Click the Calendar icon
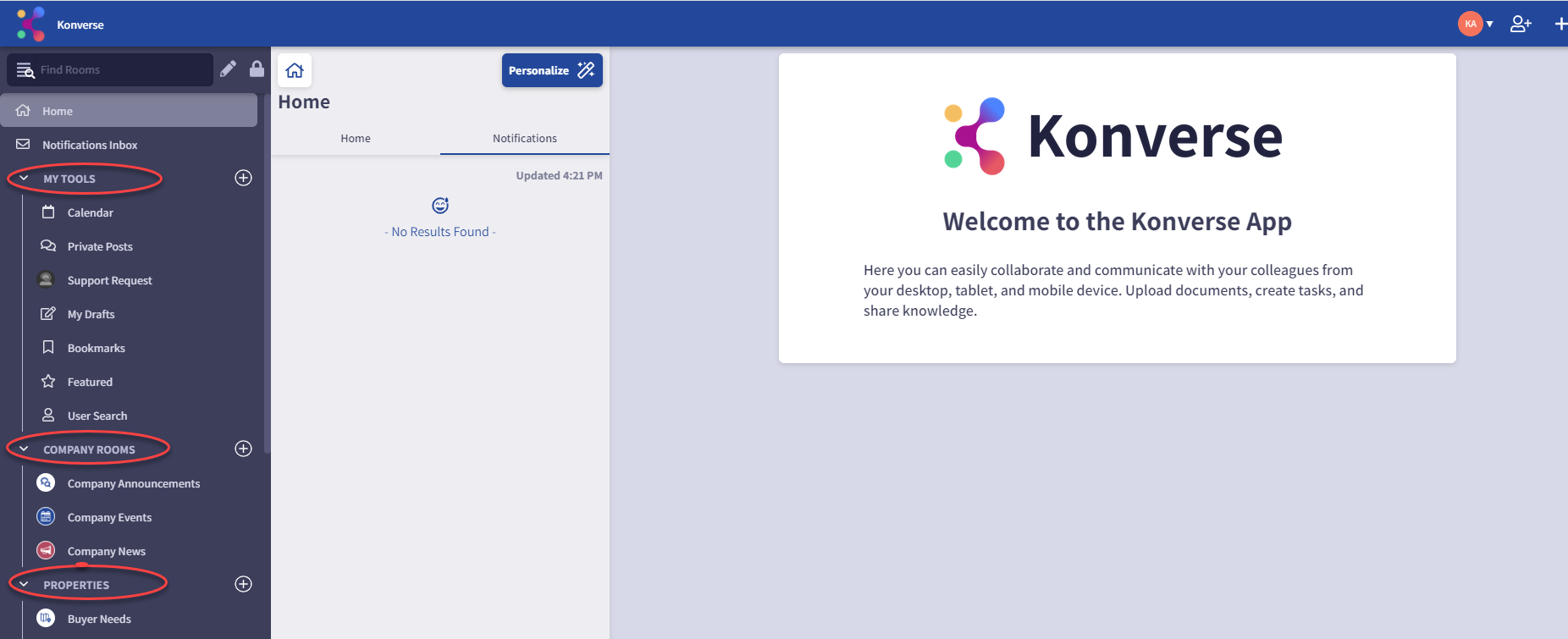 coord(48,212)
